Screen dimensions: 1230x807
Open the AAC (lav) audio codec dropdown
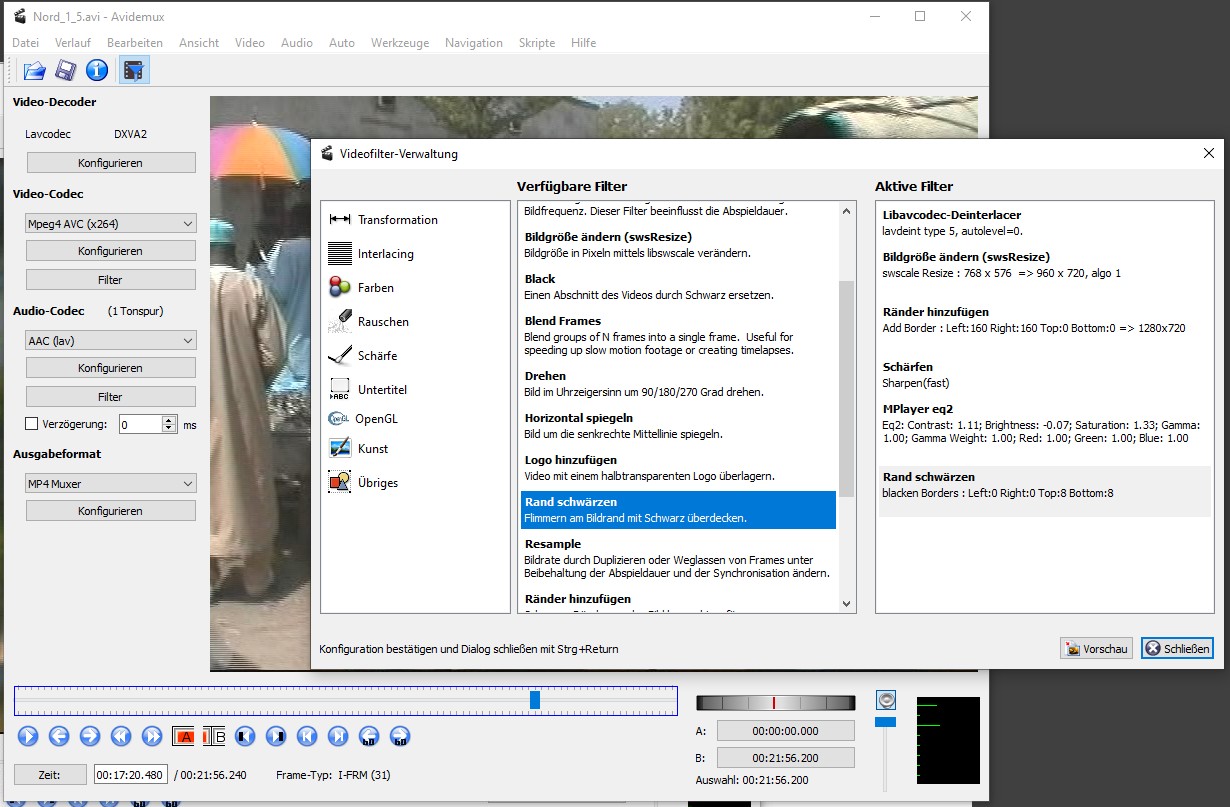[110, 341]
